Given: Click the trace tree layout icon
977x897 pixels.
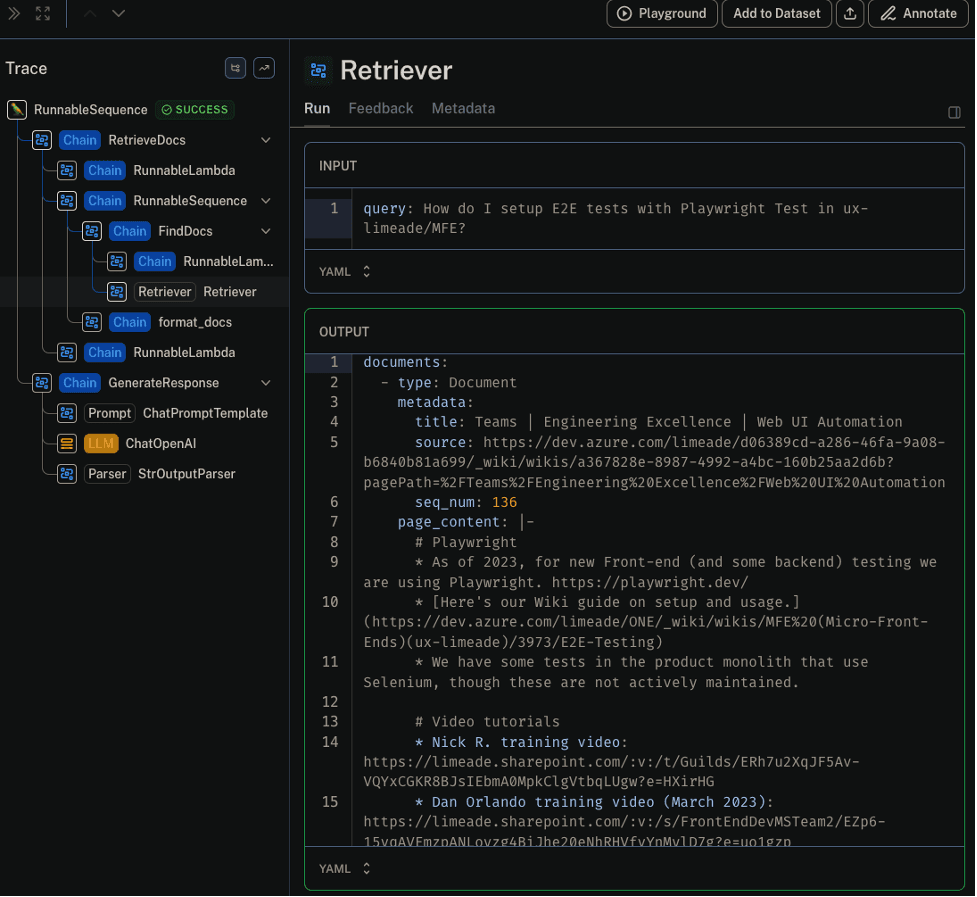Looking at the screenshot, I should [236, 68].
